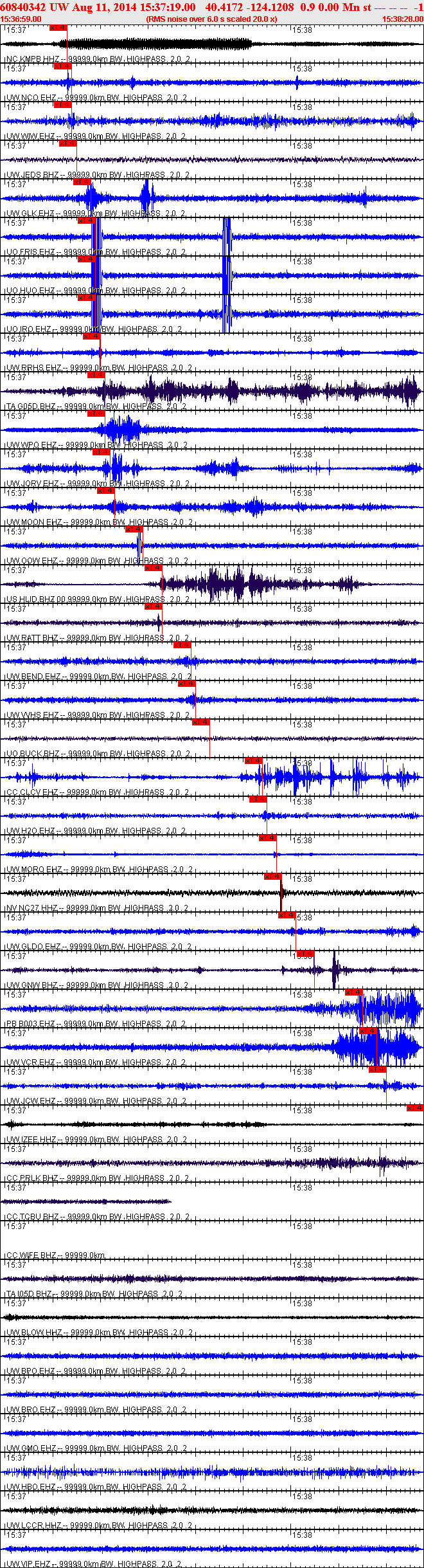Select the pick flag on UO.FRIS trace
Viewport: 424px width, 1568px height.
pos(86,221)
